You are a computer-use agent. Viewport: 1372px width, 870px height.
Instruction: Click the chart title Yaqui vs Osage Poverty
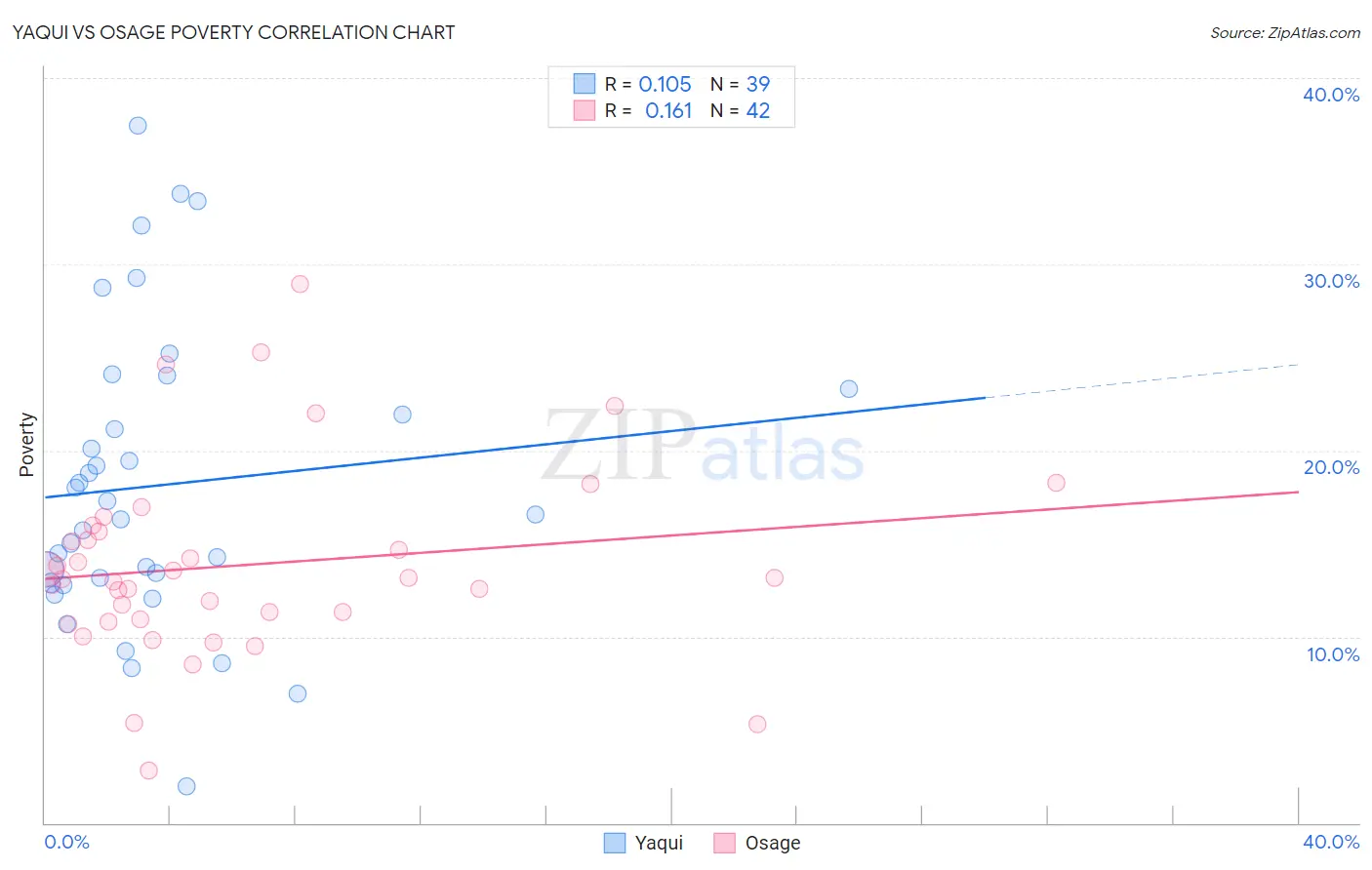coord(233,32)
